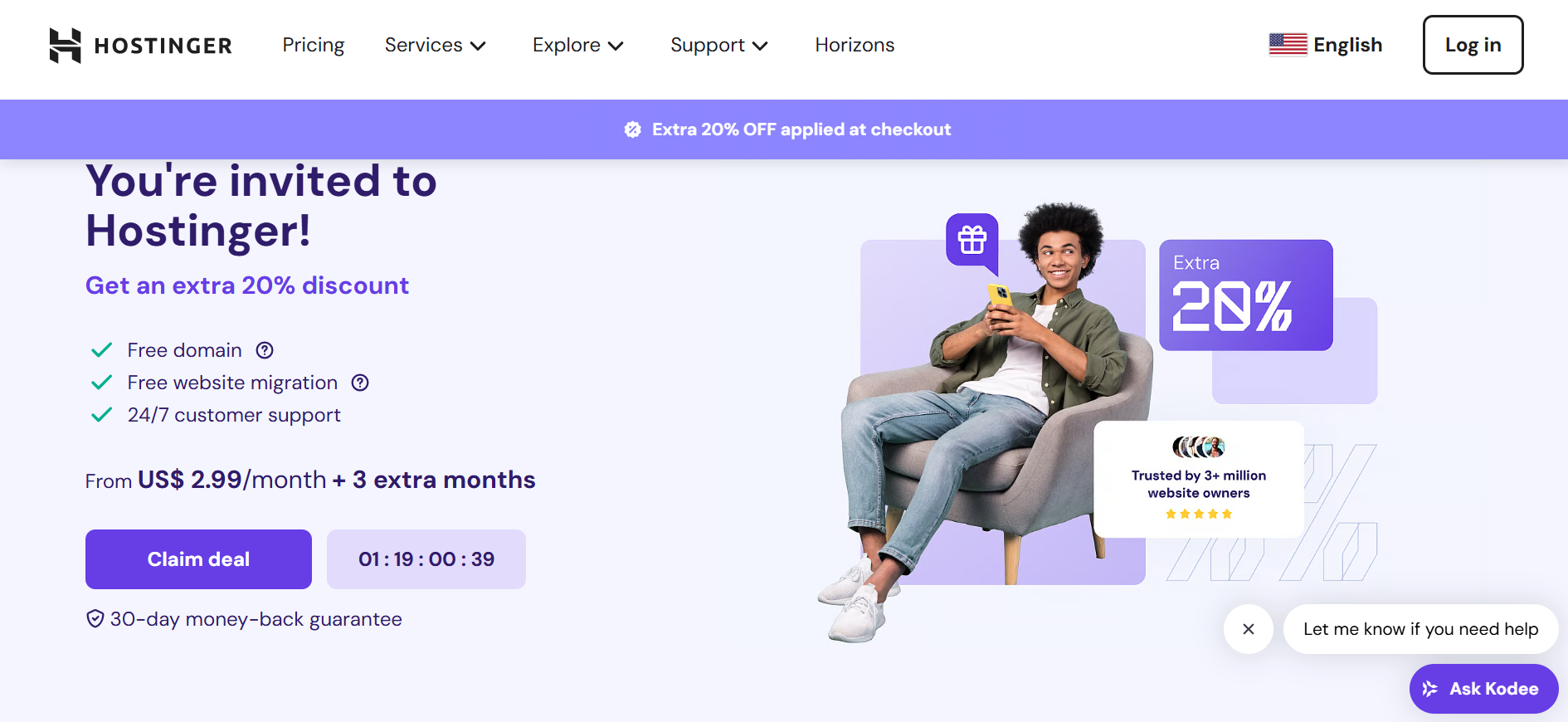
Task: Click the Free domain help icon
Action: [265, 350]
